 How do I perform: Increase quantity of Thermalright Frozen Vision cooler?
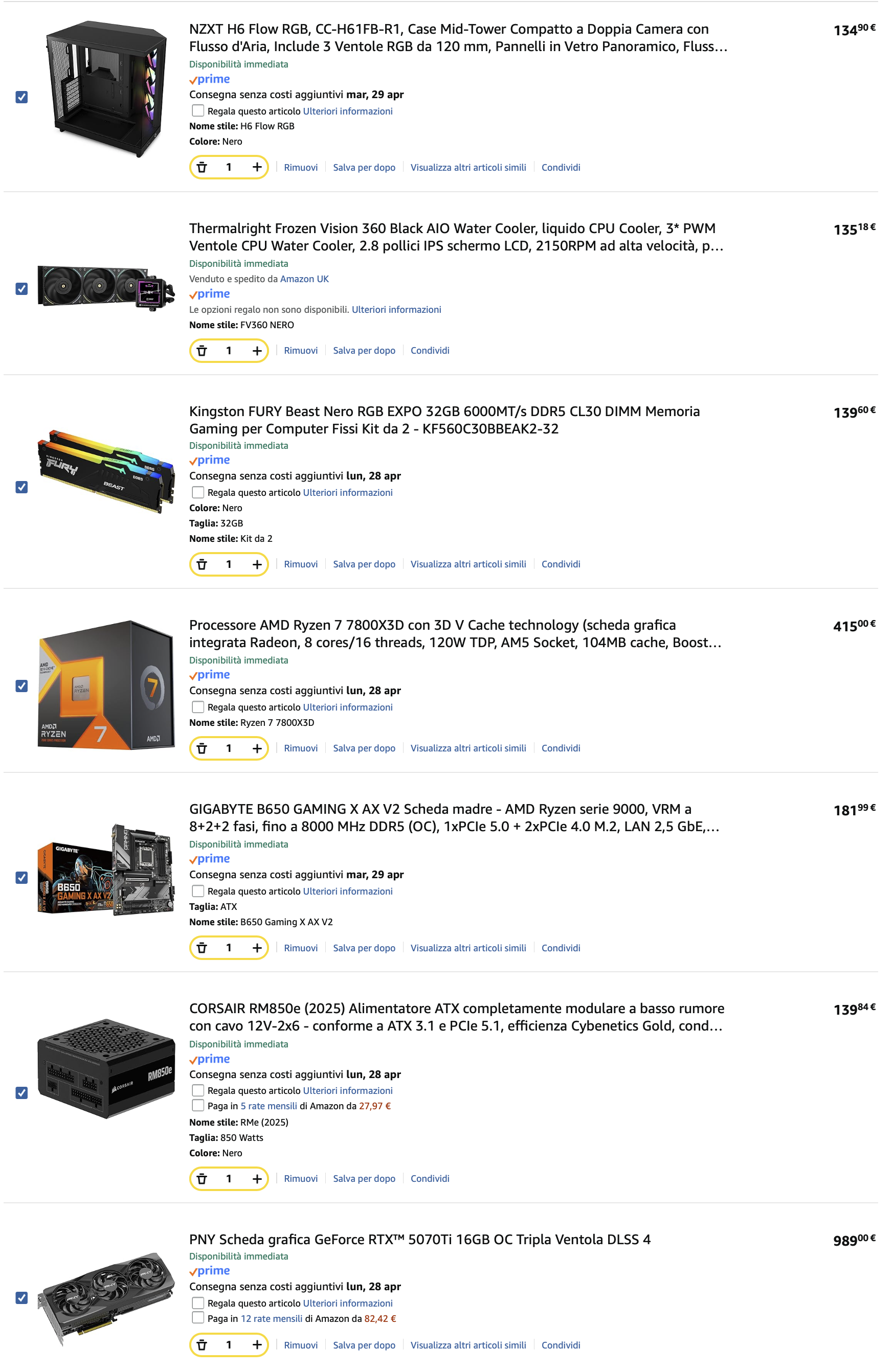click(257, 351)
